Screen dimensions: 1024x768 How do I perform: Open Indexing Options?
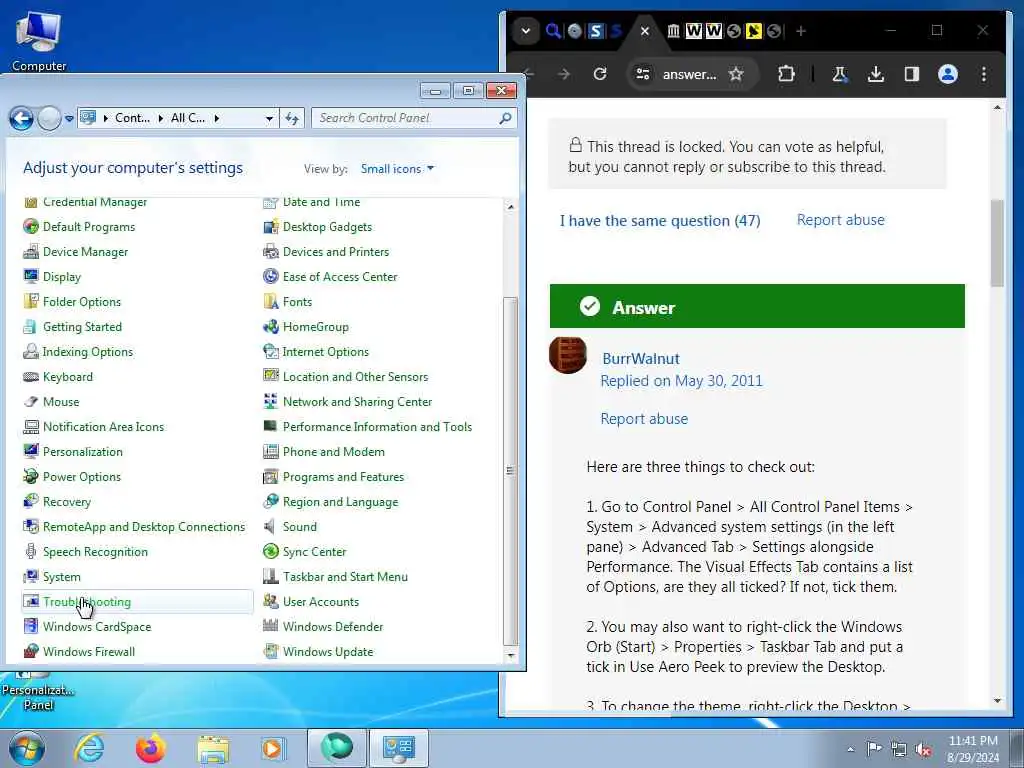[88, 351]
